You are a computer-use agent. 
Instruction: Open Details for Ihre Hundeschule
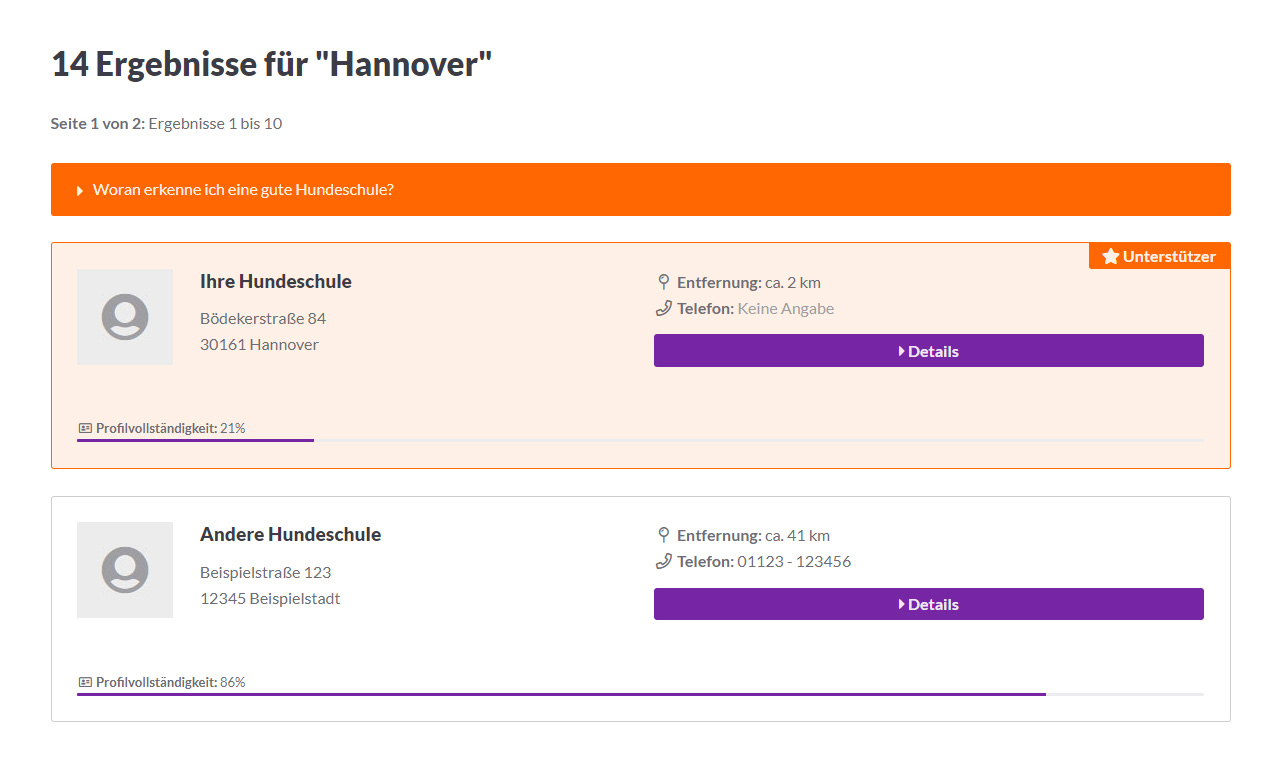pos(928,350)
